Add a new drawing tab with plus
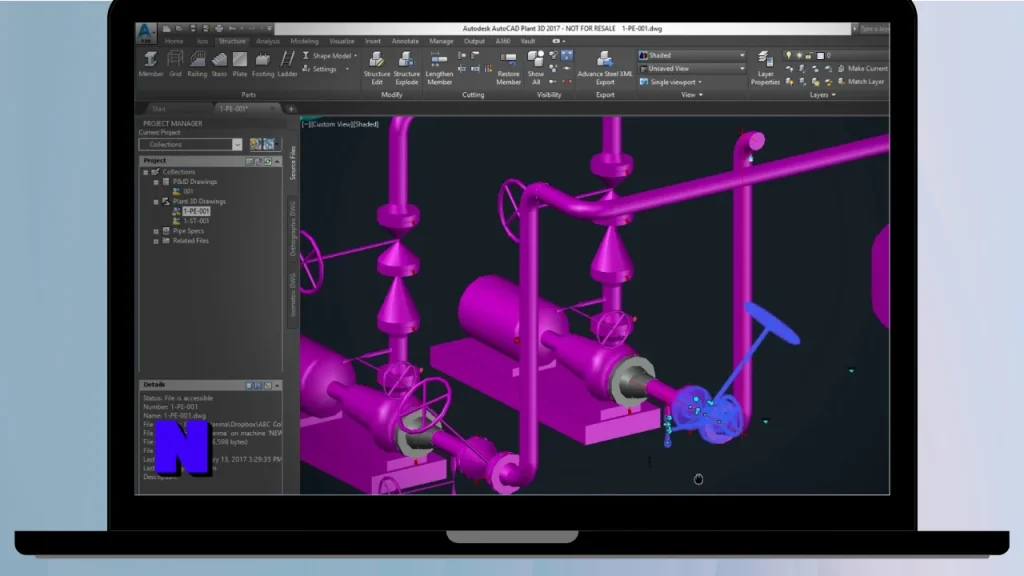The image size is (1024, 576). coord(291,109)
